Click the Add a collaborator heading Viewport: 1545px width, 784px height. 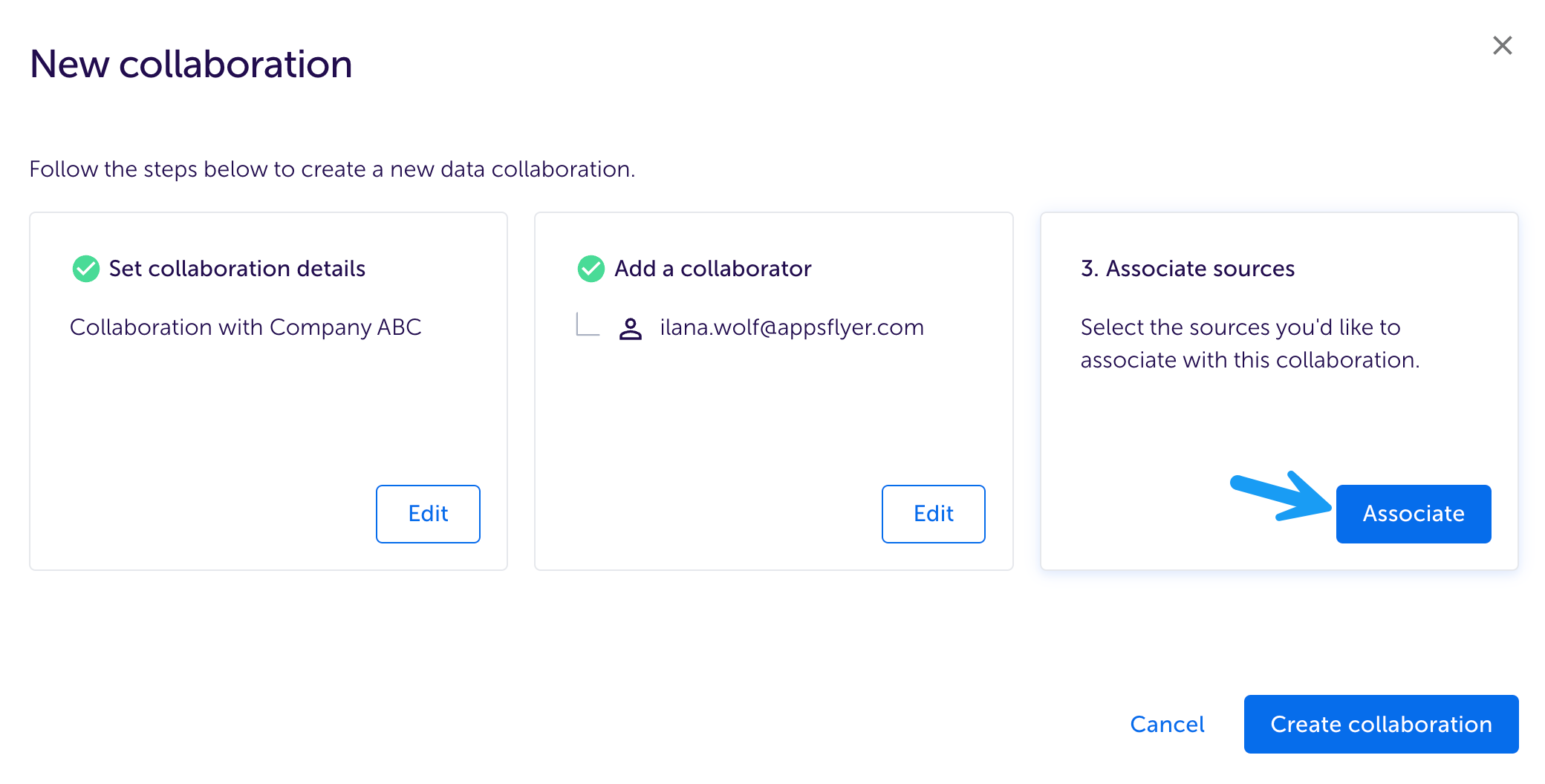pos(713,269)
